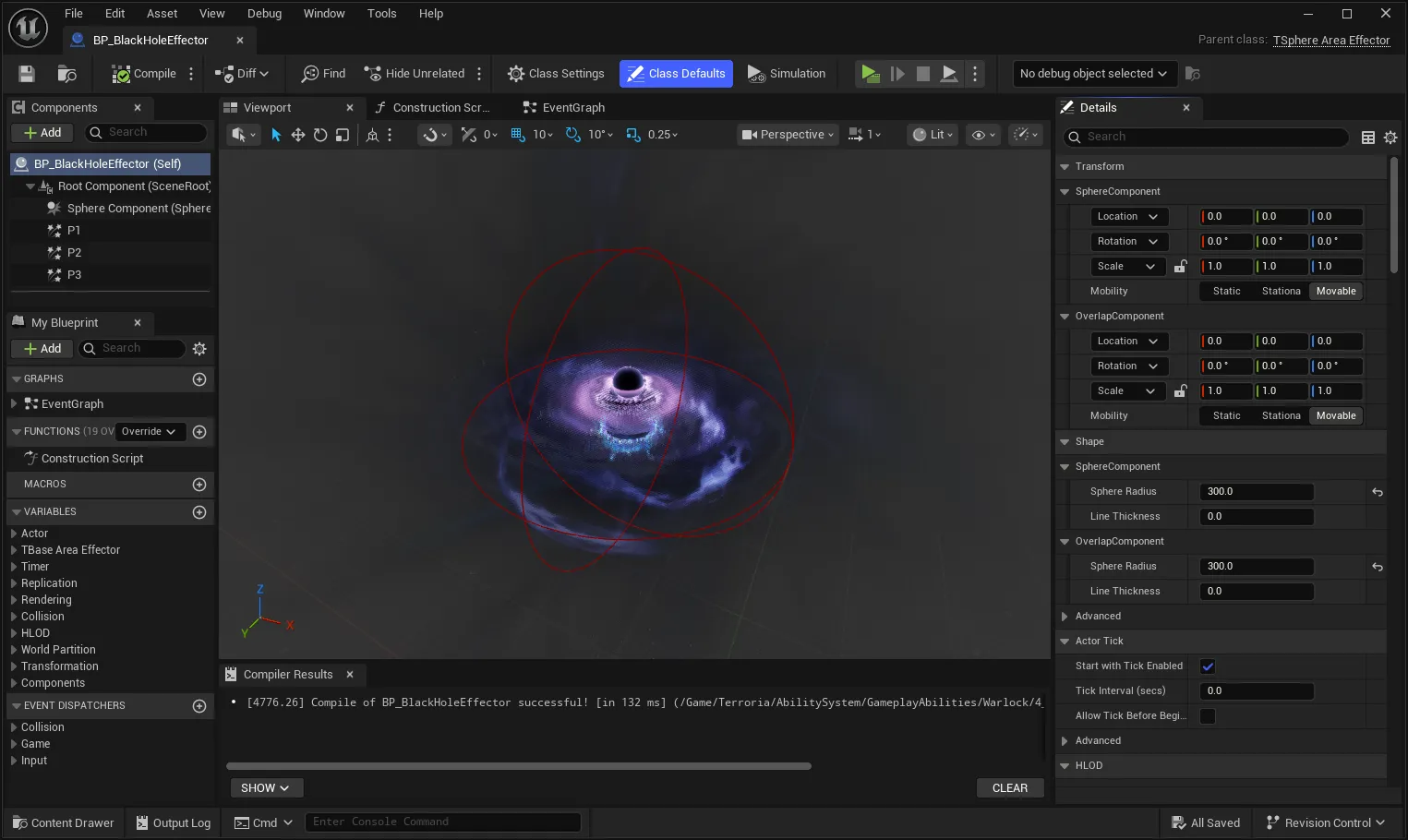Open Class Settings

pyautogui.click(x=556, y=74)
